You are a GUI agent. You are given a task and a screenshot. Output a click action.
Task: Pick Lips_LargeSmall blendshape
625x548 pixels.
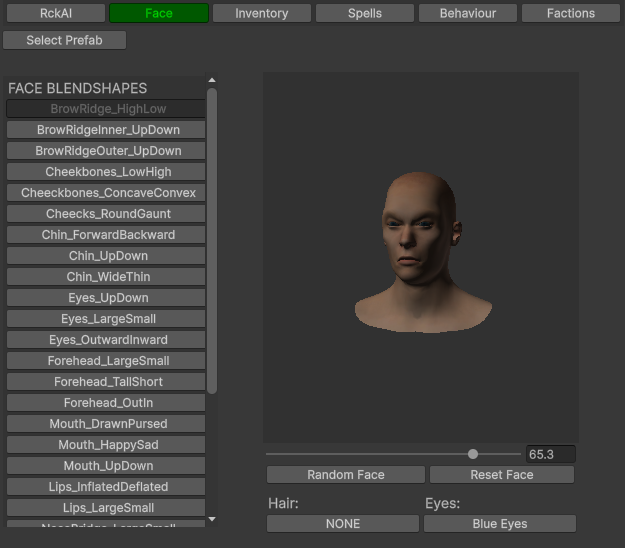click(106, 508)
